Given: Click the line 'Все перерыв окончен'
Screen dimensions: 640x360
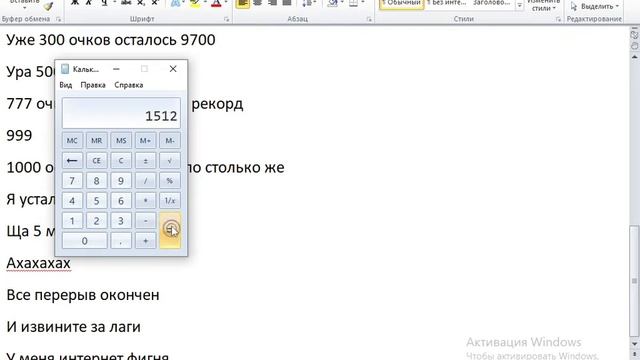Looking at the screenshot, I should [83, 295].
